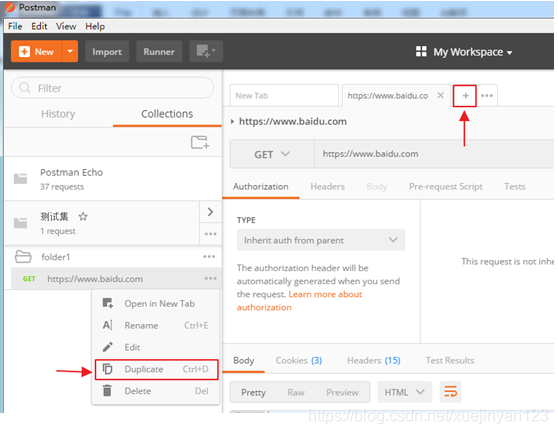Click the Postman logo icon in title bar
The height and width of the screenshot is (434, 558).
click(x=10, y=7)
